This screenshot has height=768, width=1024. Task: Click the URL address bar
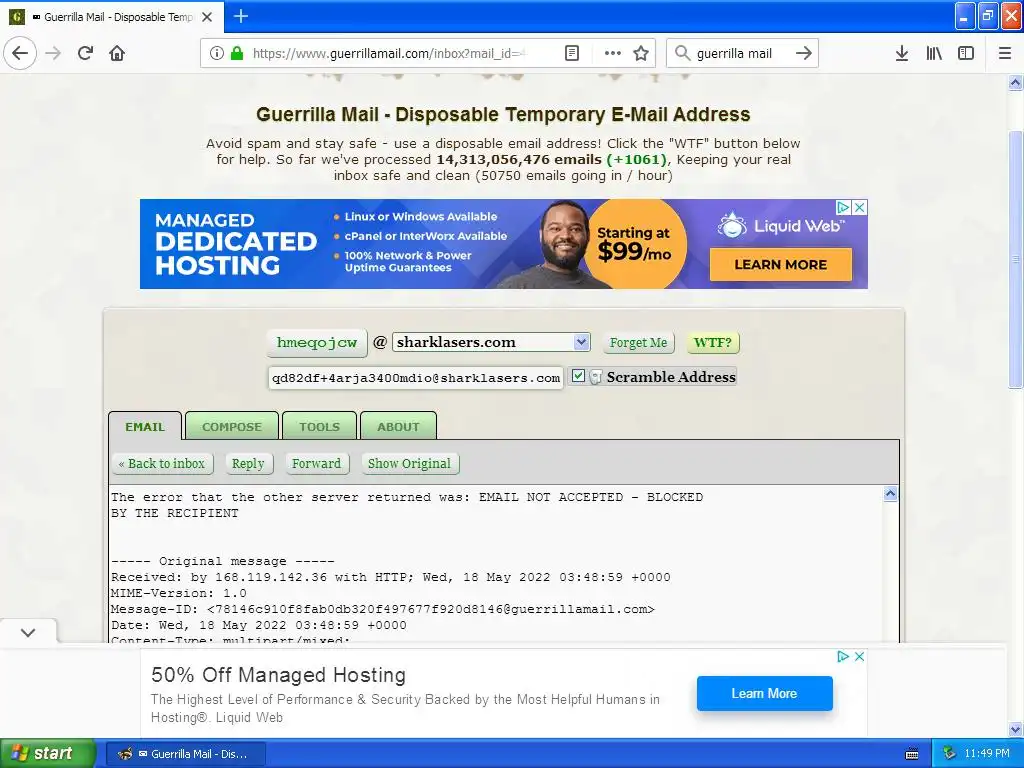click(389, 54)
